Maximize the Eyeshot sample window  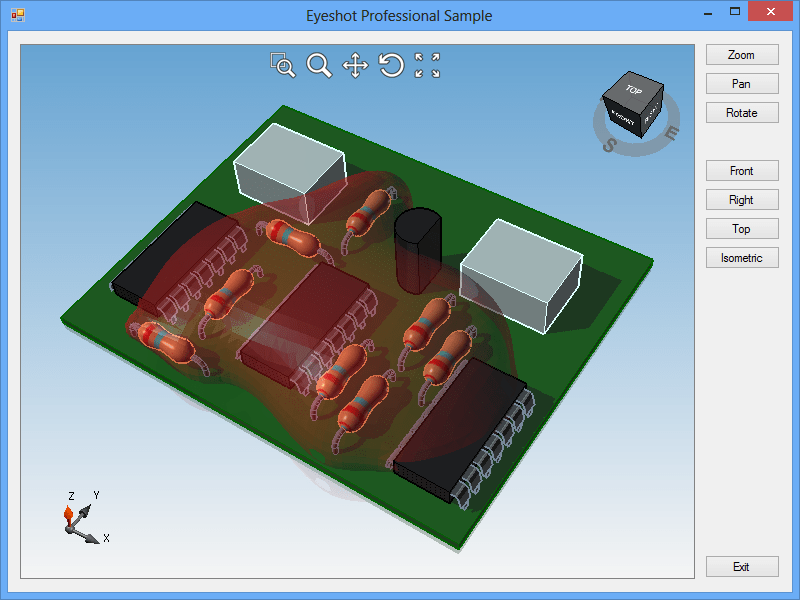[x=735, y=11]
